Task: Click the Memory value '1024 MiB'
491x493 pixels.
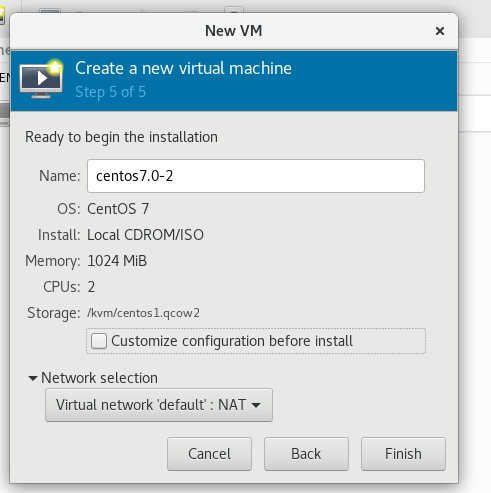Action: tap(117, 261)
